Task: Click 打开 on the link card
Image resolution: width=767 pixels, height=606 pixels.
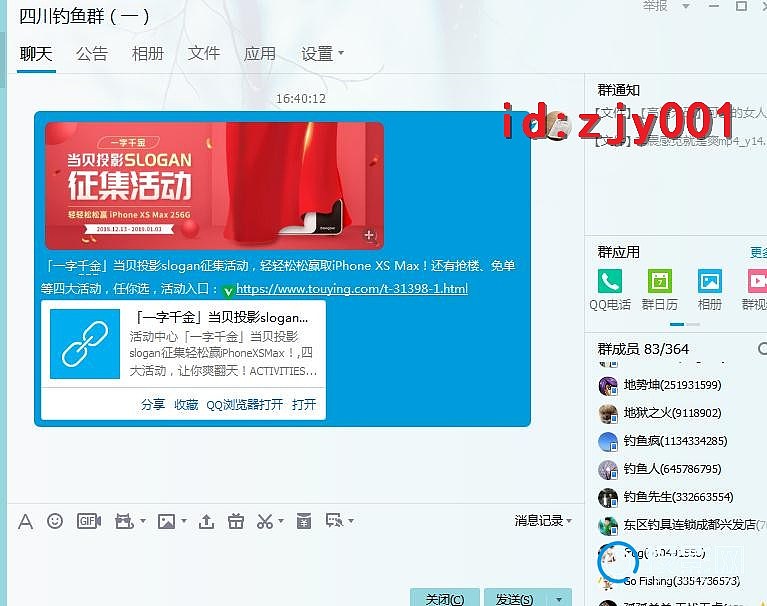Action: coord(304,404)
